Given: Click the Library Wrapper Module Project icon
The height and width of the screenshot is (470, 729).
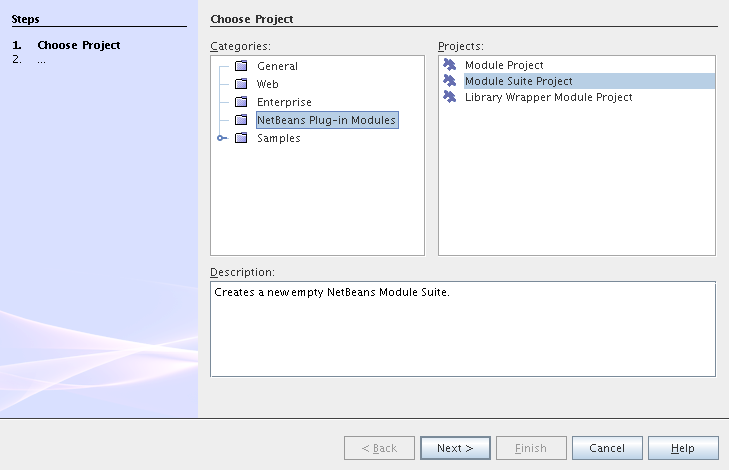Looking at the screenshot, I should click(x=450, y=97).
